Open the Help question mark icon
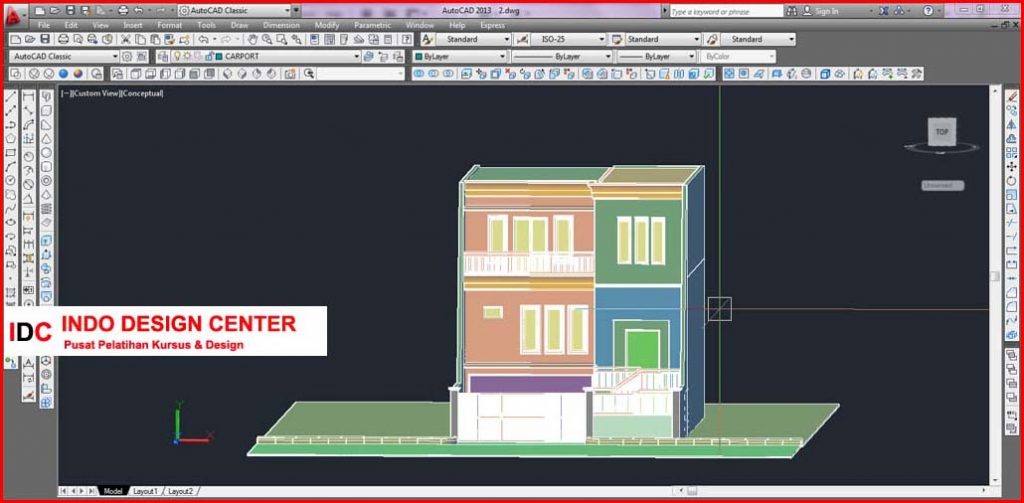This screenshot has height=503, width=1024. (x=407, y=40)
